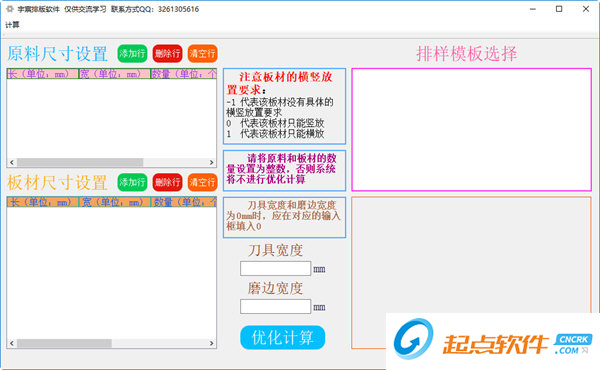Viewport: 600px width, 370px height.
Task: Select 数量 column header in 板材 table
Action: click(184, 202)
